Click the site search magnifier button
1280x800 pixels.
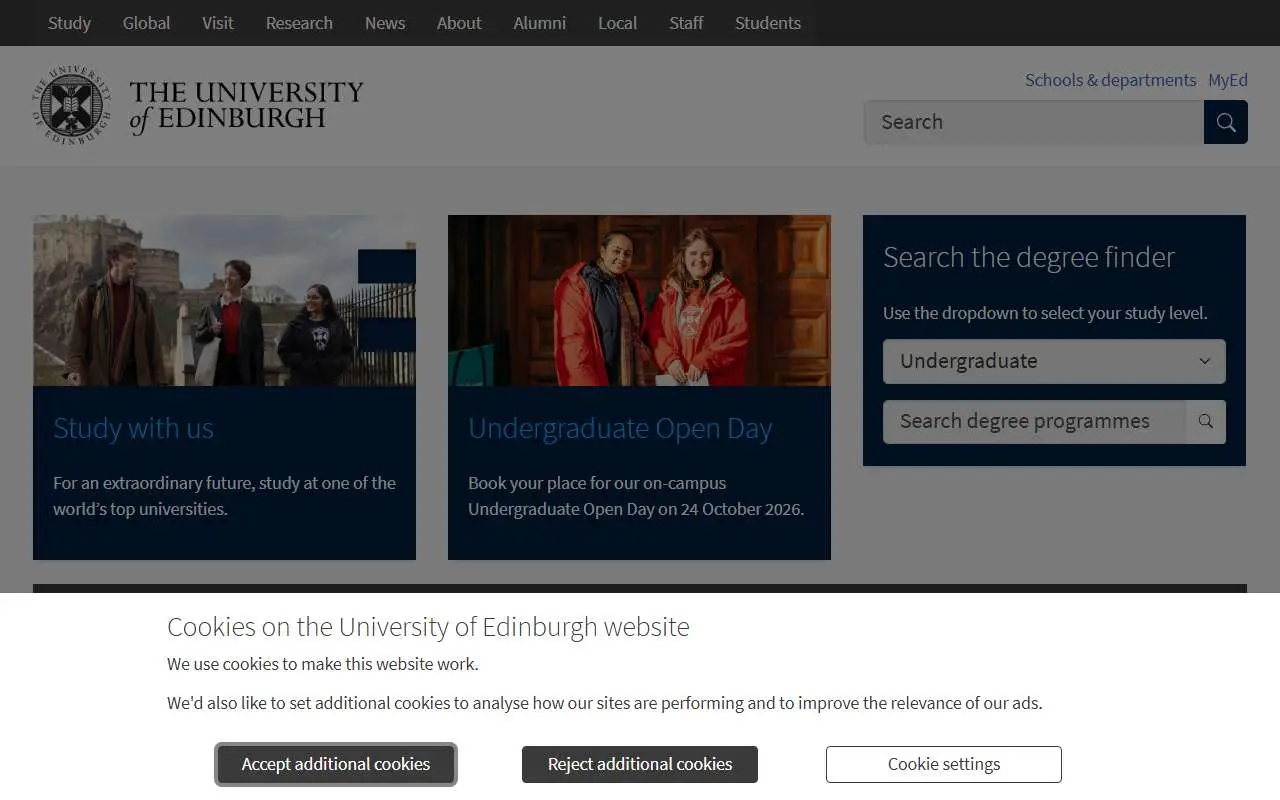(x=1226, y=122)
